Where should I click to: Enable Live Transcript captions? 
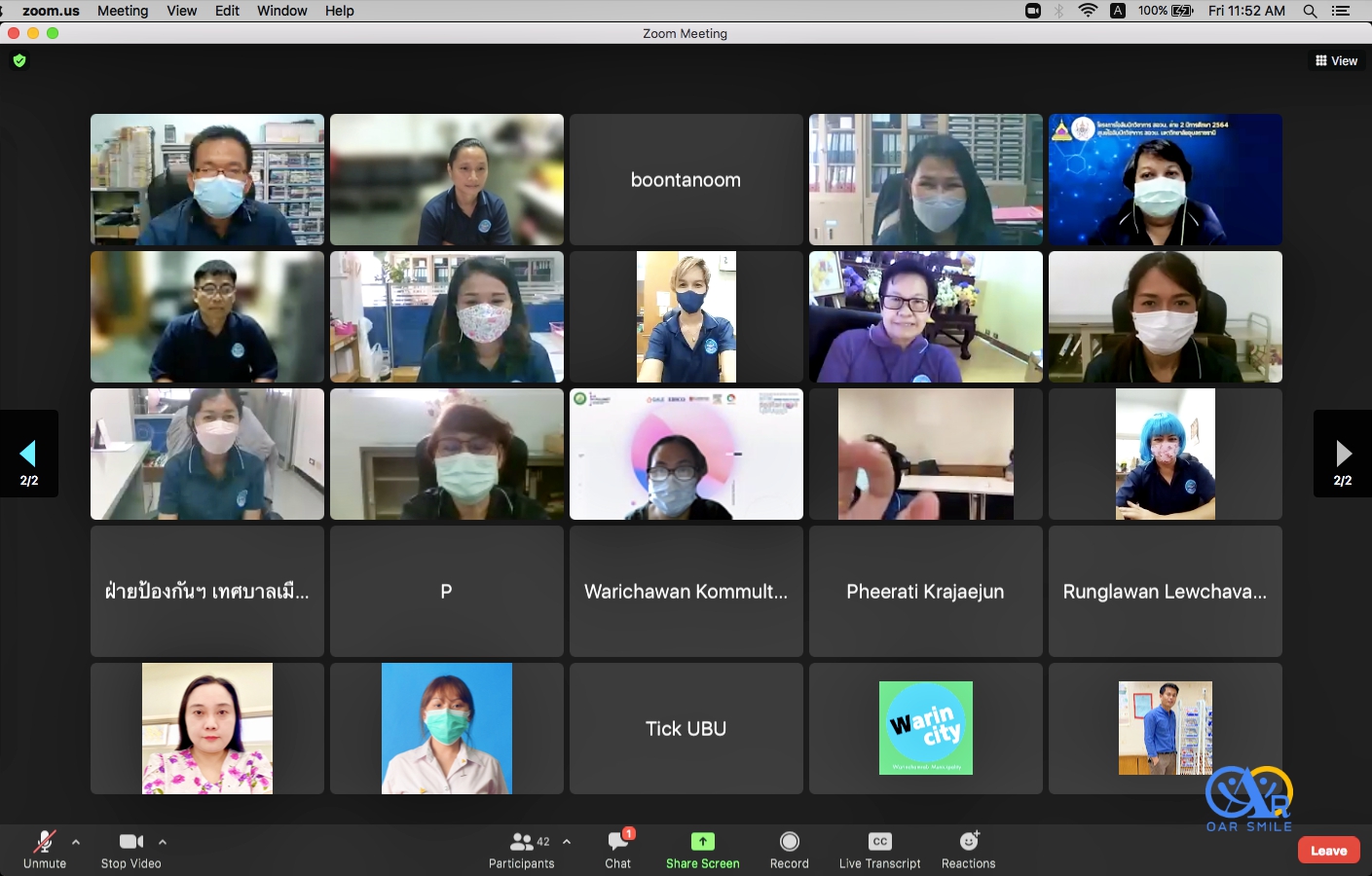(879, 842)
